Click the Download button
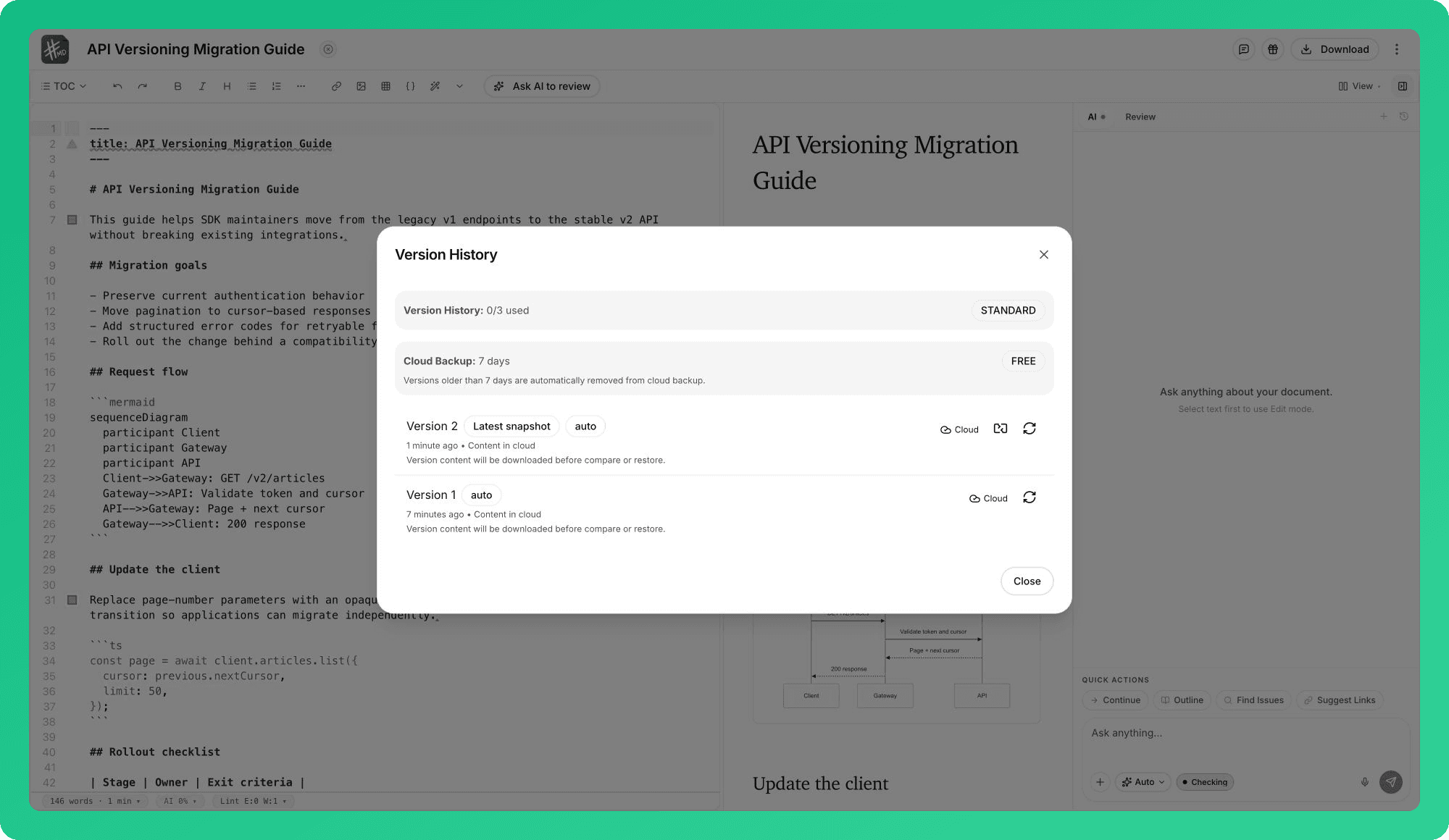Image resolution: width=1449 pixels, height=840 pixels. (x=1335, y=49)
